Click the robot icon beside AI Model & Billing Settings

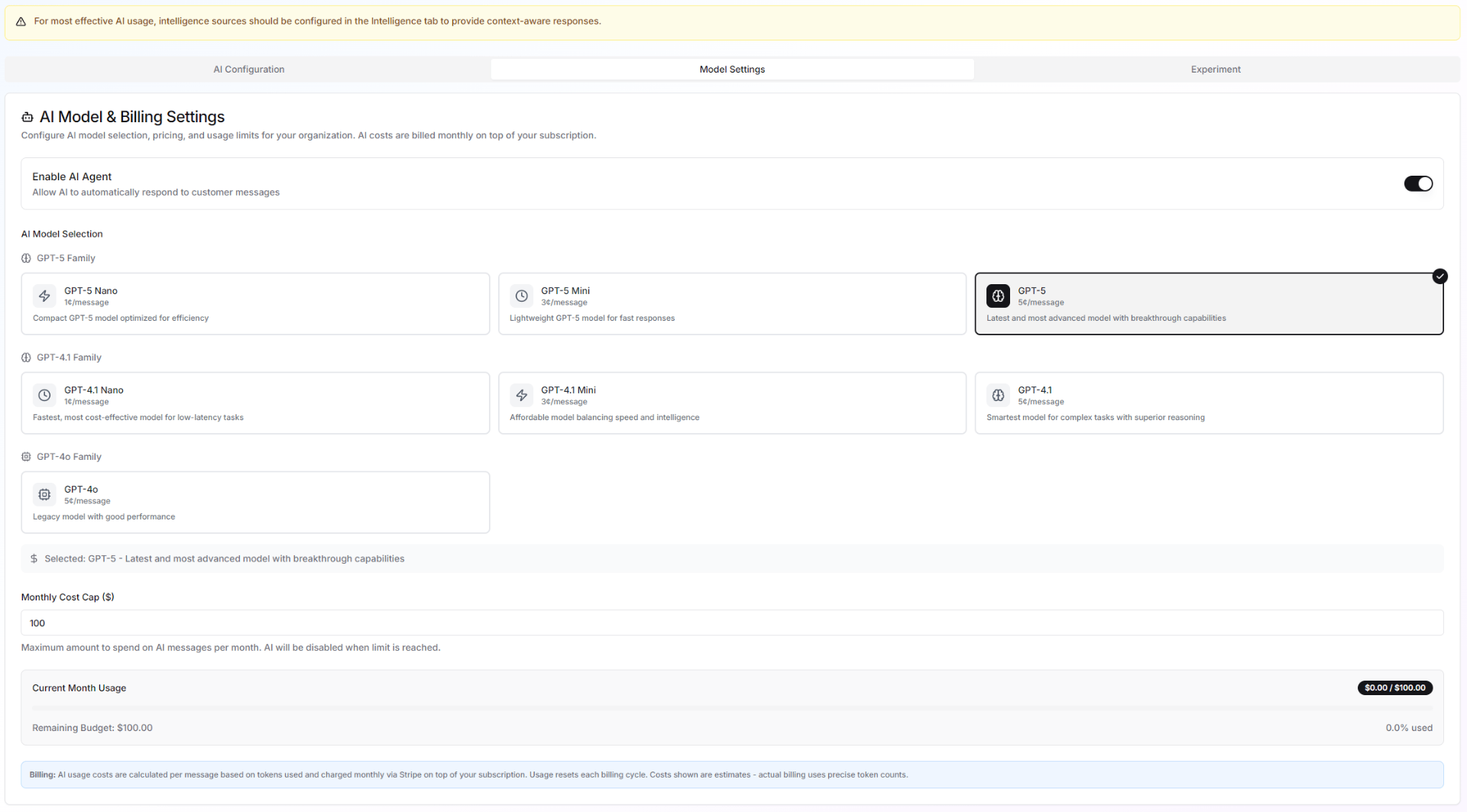(x=28, y=117)
